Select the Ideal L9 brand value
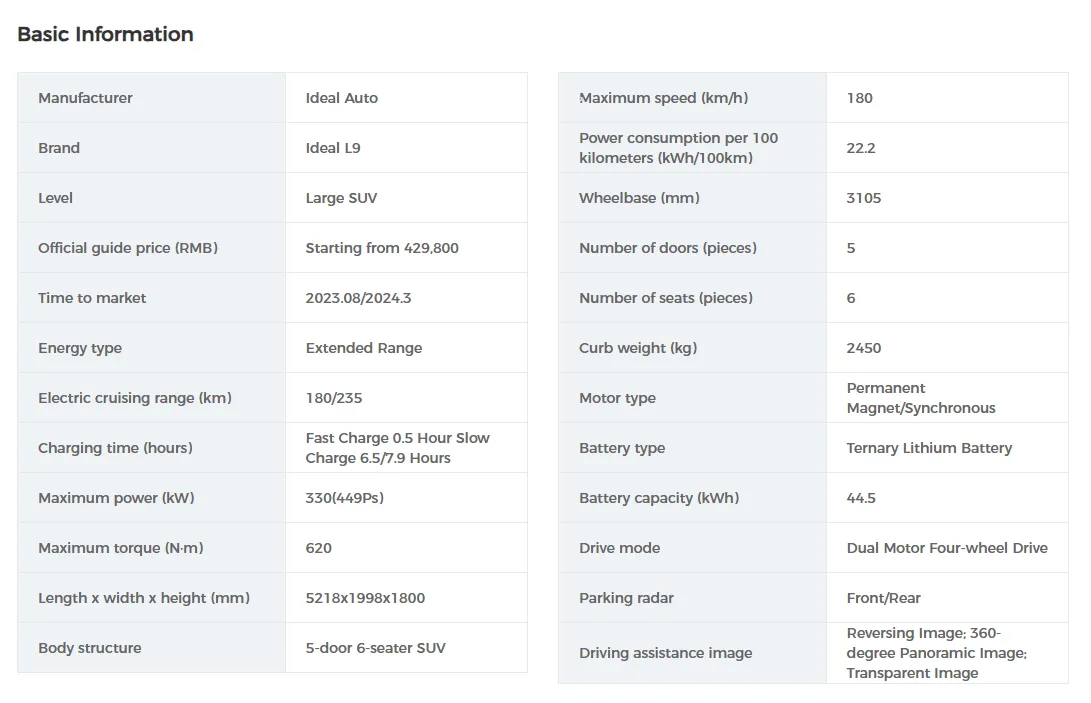This screenshot has width=1091, height=703. pos(333,148)
